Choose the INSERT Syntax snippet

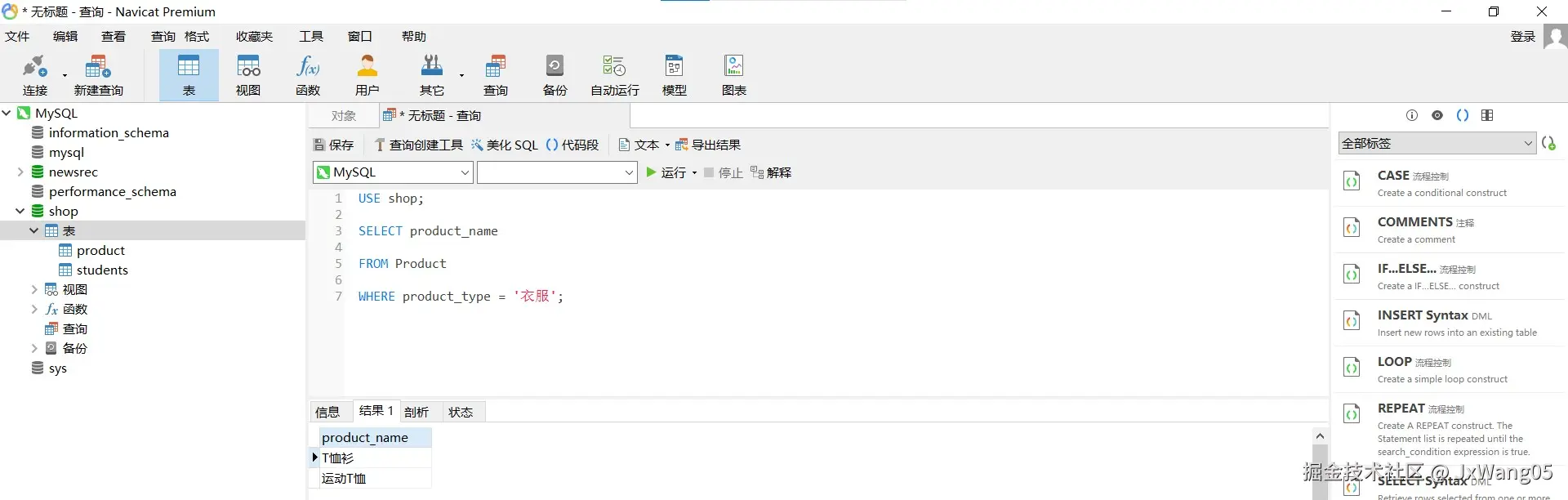coord(1450,323)
